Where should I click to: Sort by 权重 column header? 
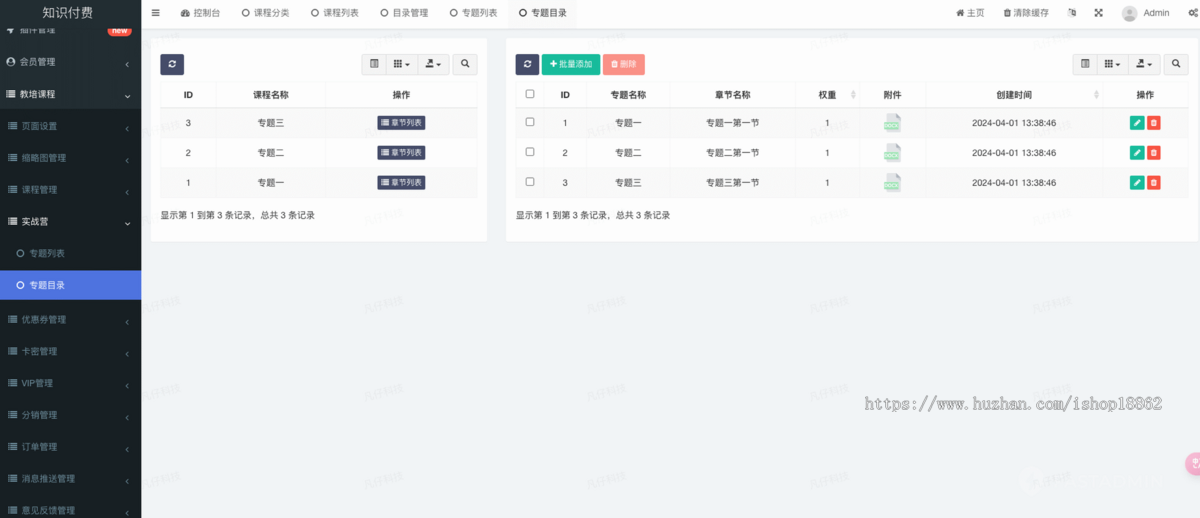click(x=827, y=95)
